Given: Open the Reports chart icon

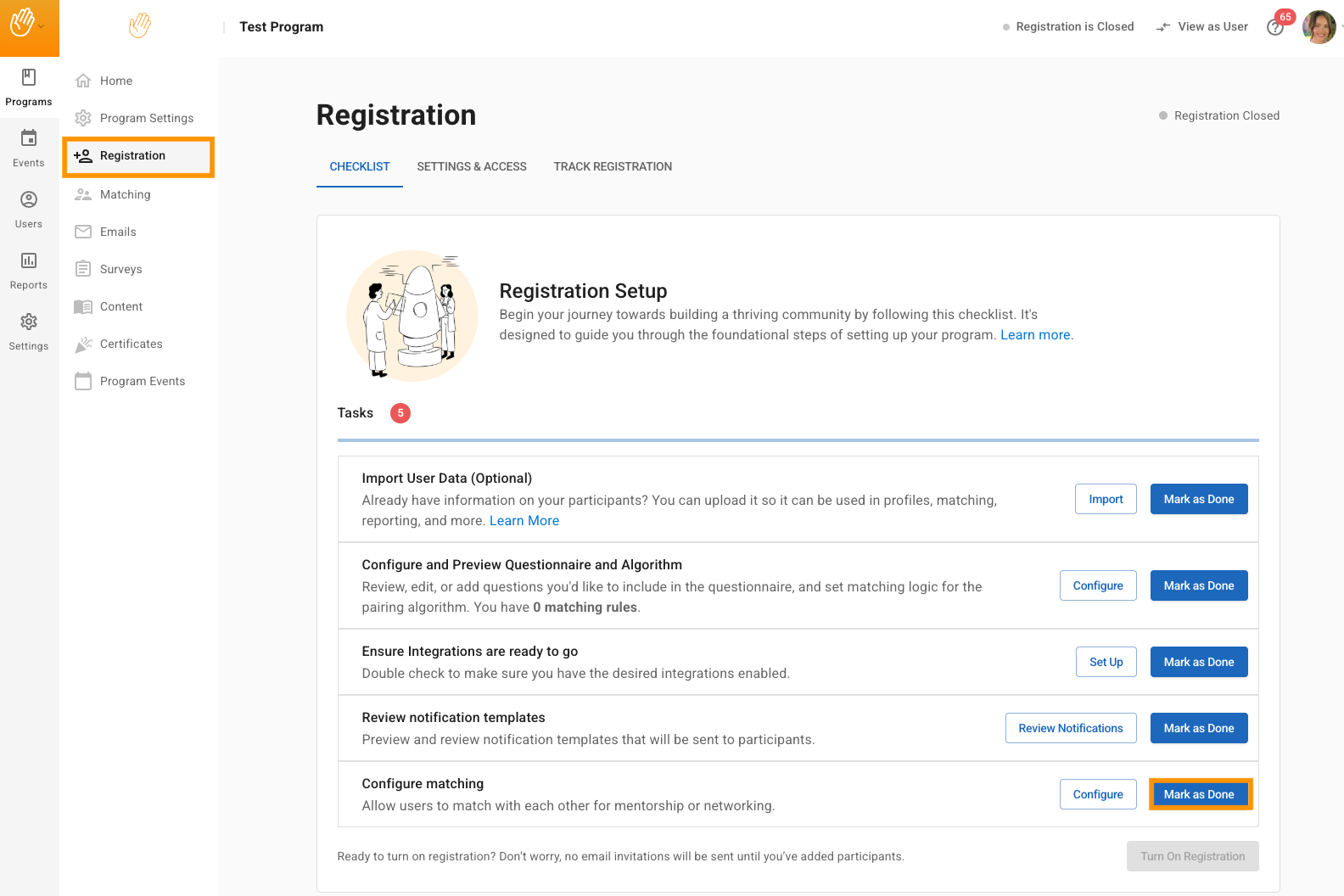Looking at the screenshot, I should (29, 260).
